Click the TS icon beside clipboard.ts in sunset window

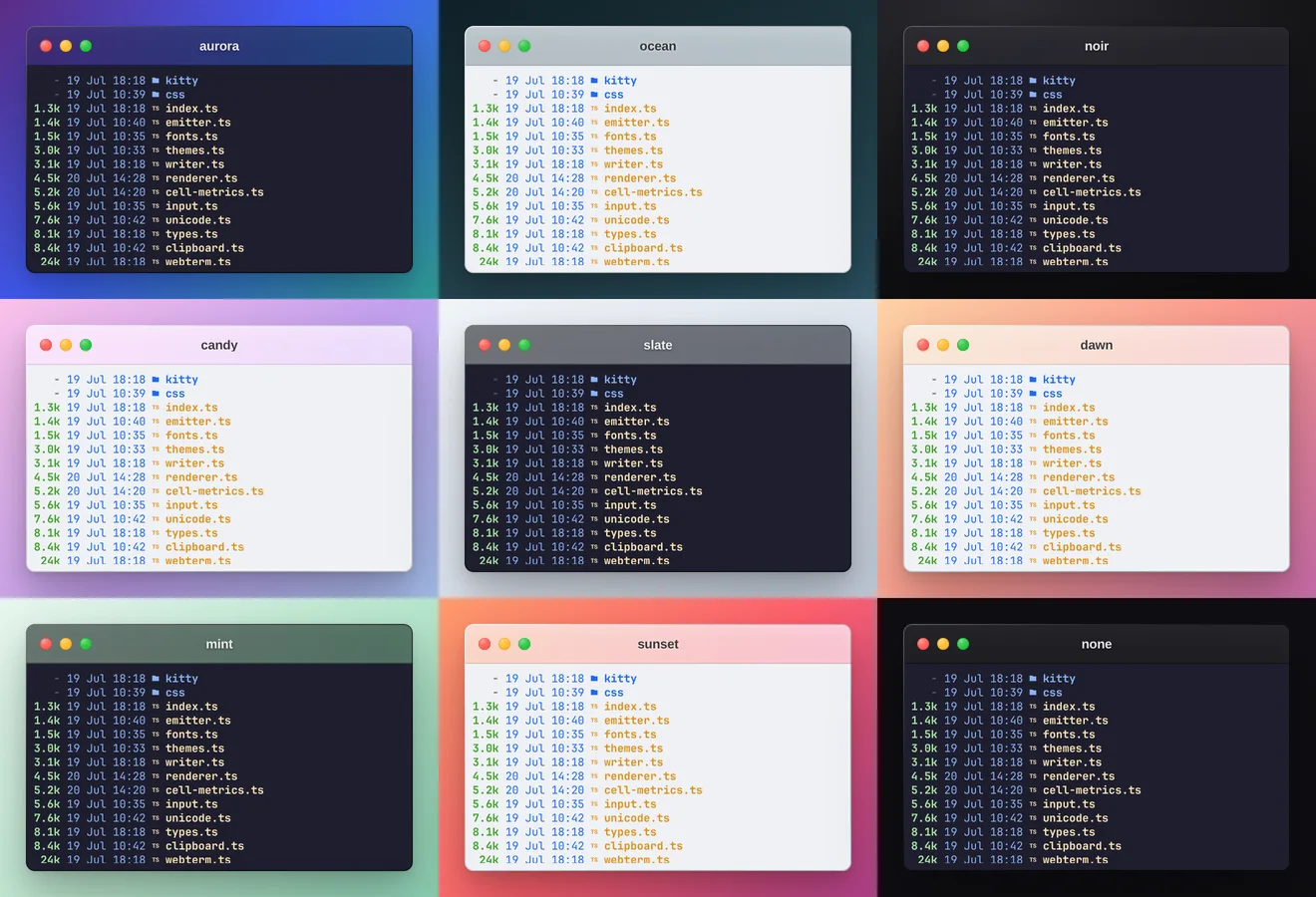(x=594, y=846)
